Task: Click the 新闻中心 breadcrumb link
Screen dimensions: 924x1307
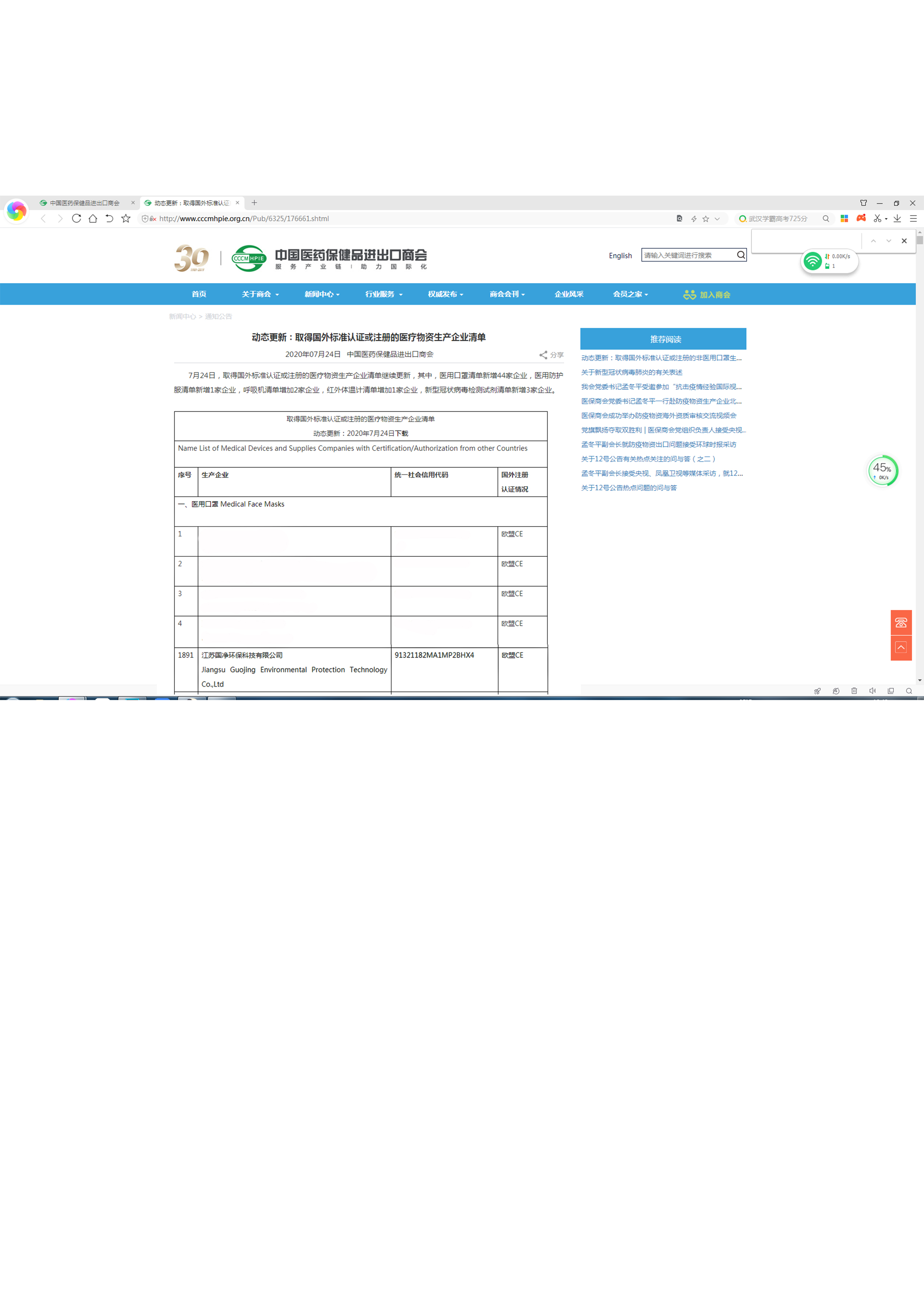Action: click(x=182, y=316)
